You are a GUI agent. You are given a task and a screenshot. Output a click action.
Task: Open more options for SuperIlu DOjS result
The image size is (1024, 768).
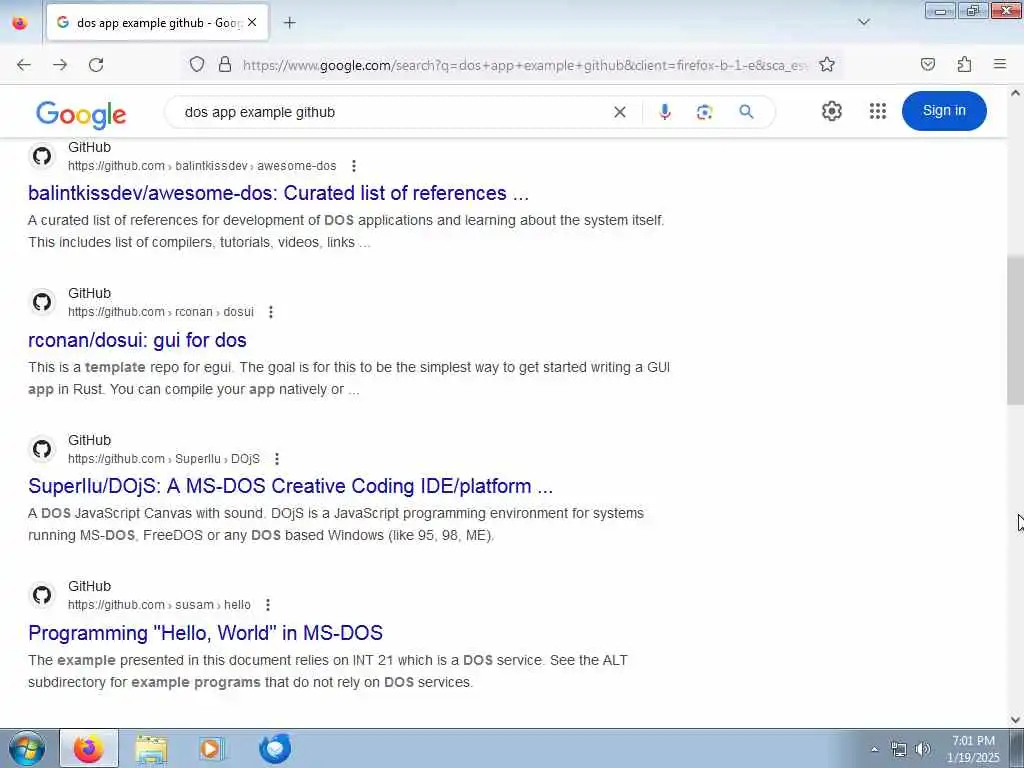pyautogui.click(x=277, y=459)
